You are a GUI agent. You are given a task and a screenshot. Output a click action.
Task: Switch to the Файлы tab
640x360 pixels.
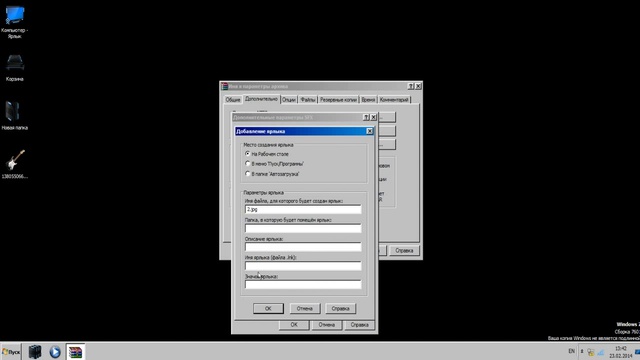pos(308,100)
